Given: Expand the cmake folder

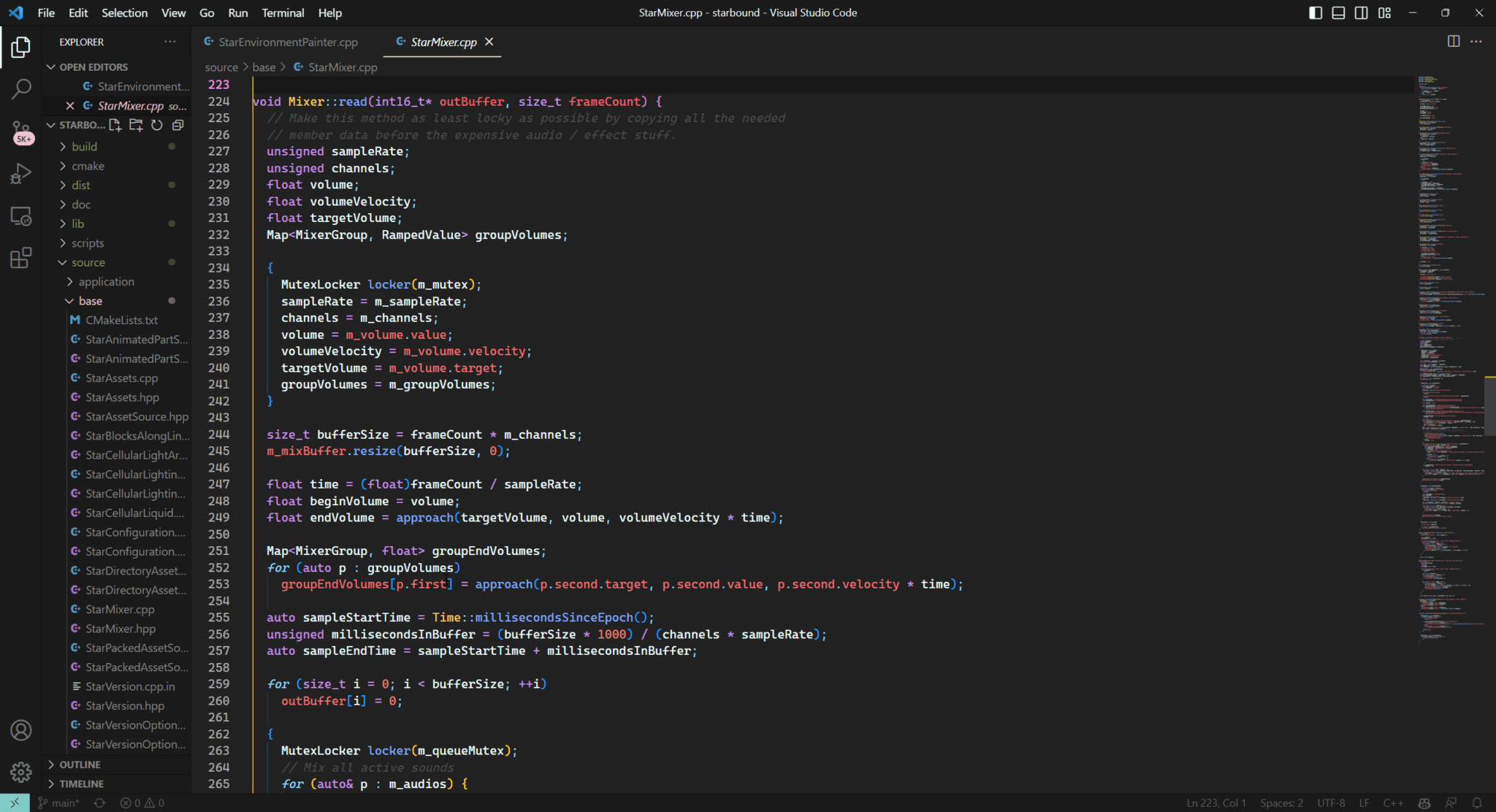Looking at the screenshot, I should click(117, 166).
